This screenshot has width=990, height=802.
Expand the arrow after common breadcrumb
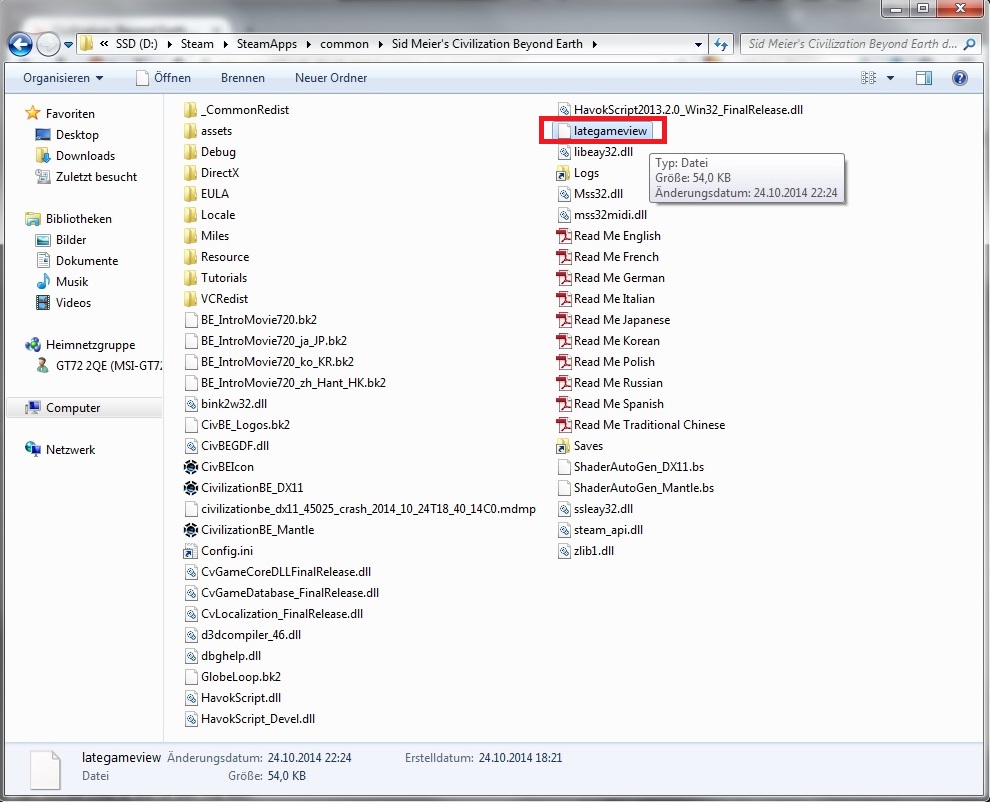click(380, 44)
